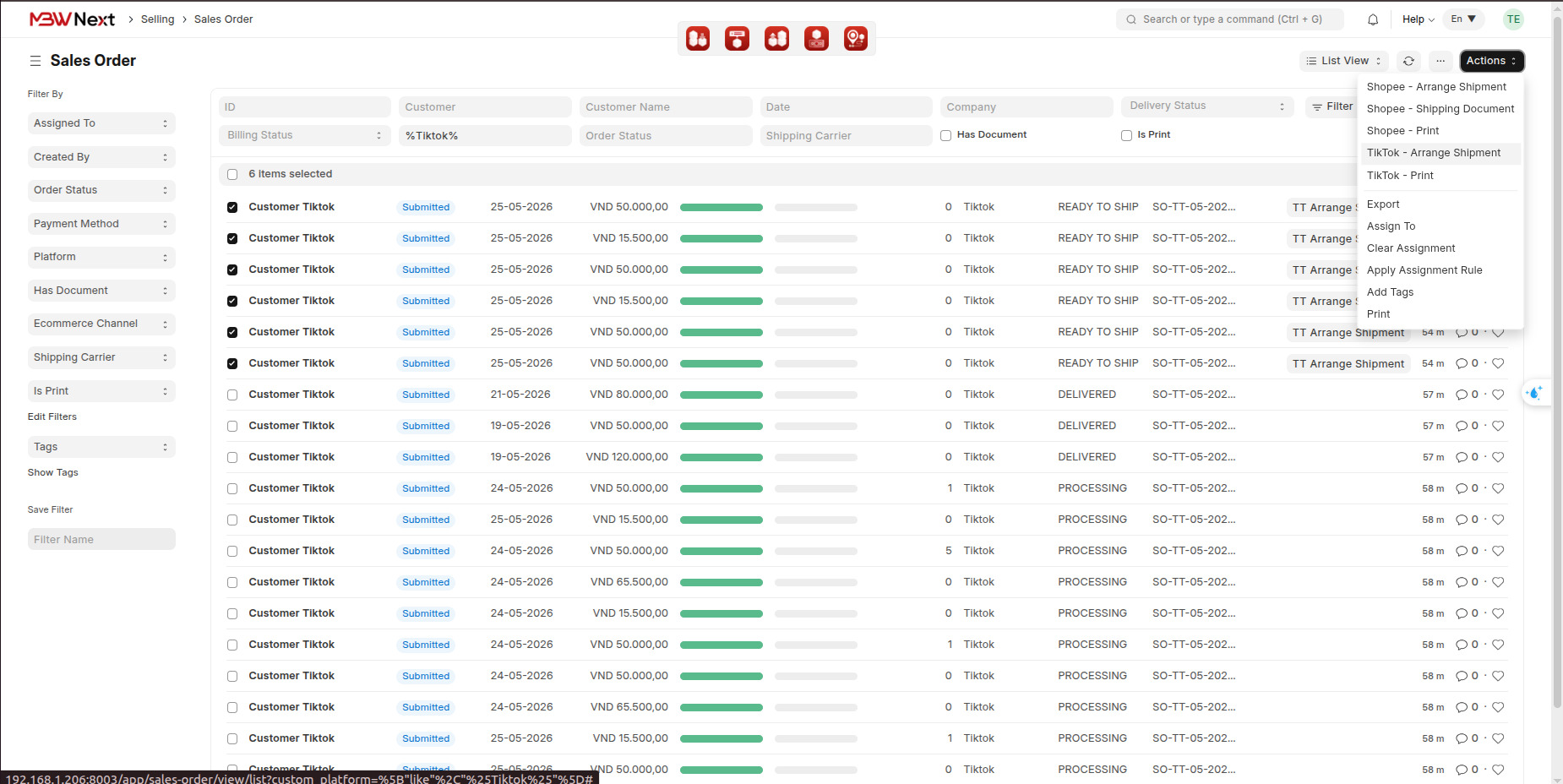Screen dimensions: 1563x784
Task: Expand the Payment Method sidebar filter
Action: coord(101,224)
